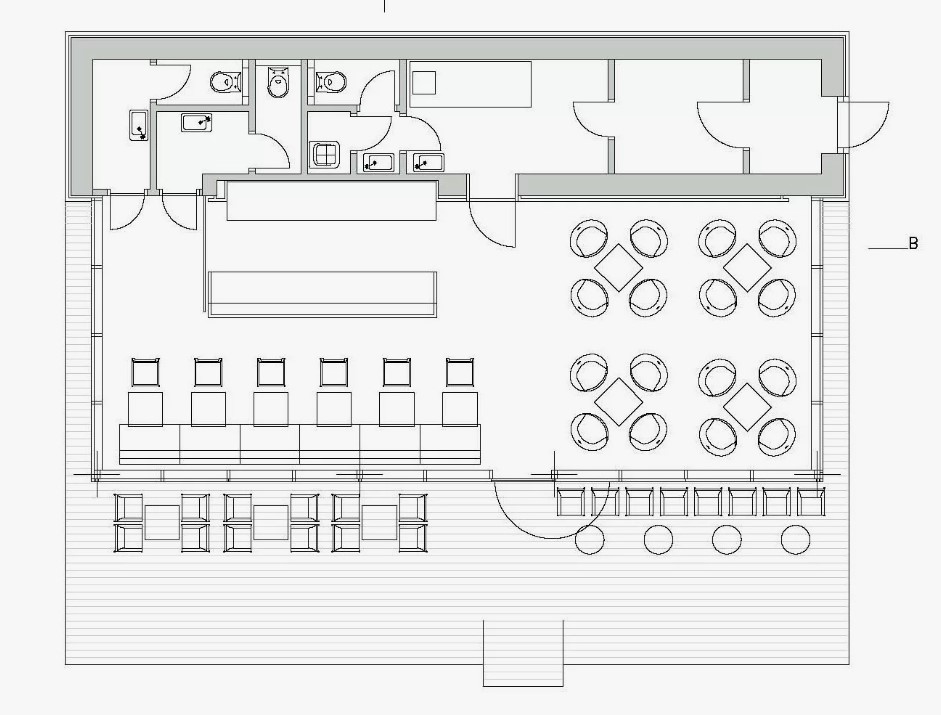Select the exterior double door on right wall
The image size is (941, 715).
point(862,125)
